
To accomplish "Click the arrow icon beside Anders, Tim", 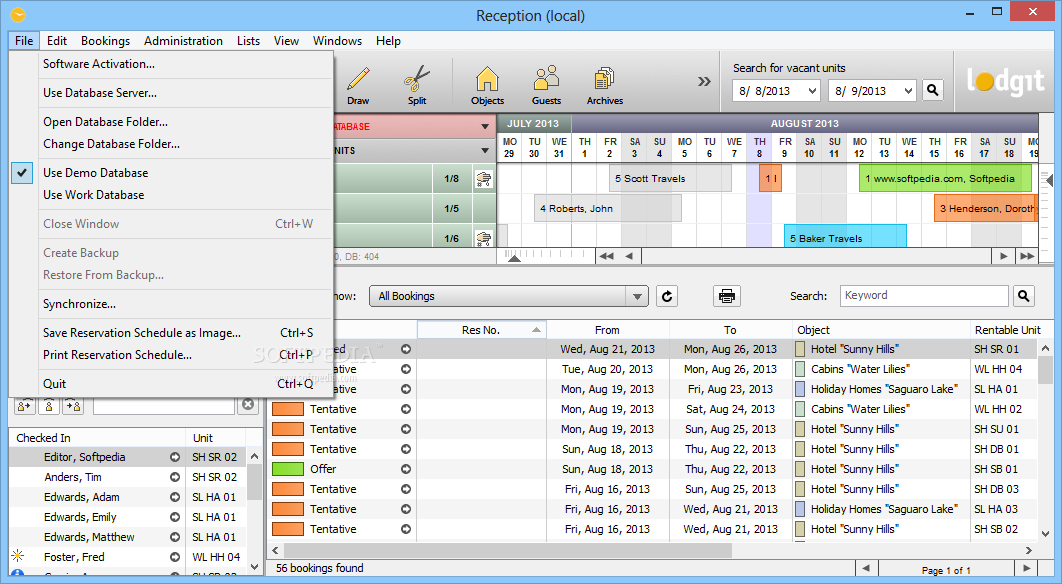I will (x=175, y=477).
